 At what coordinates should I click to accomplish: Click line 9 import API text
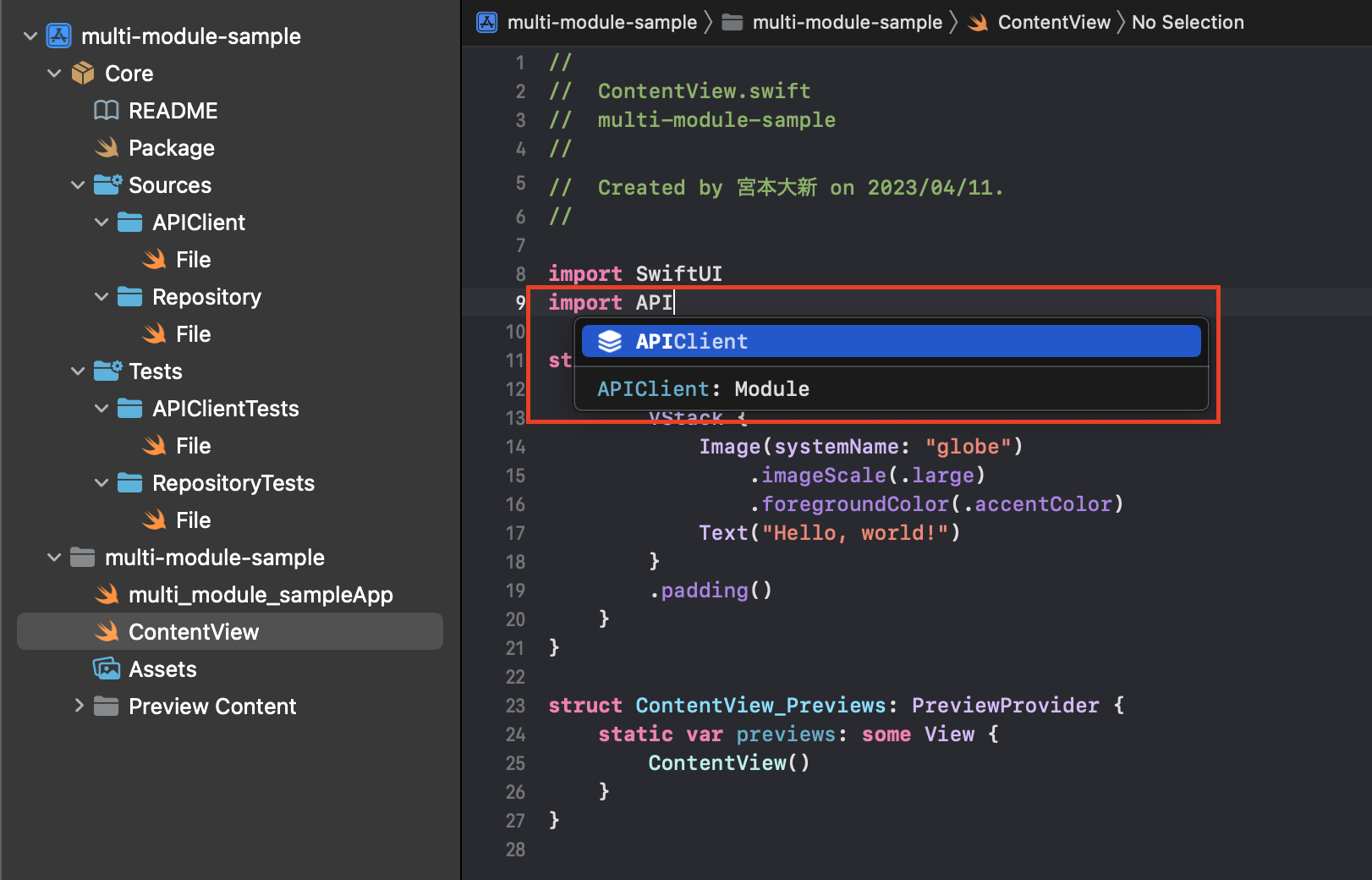click(x=610, y=303)
